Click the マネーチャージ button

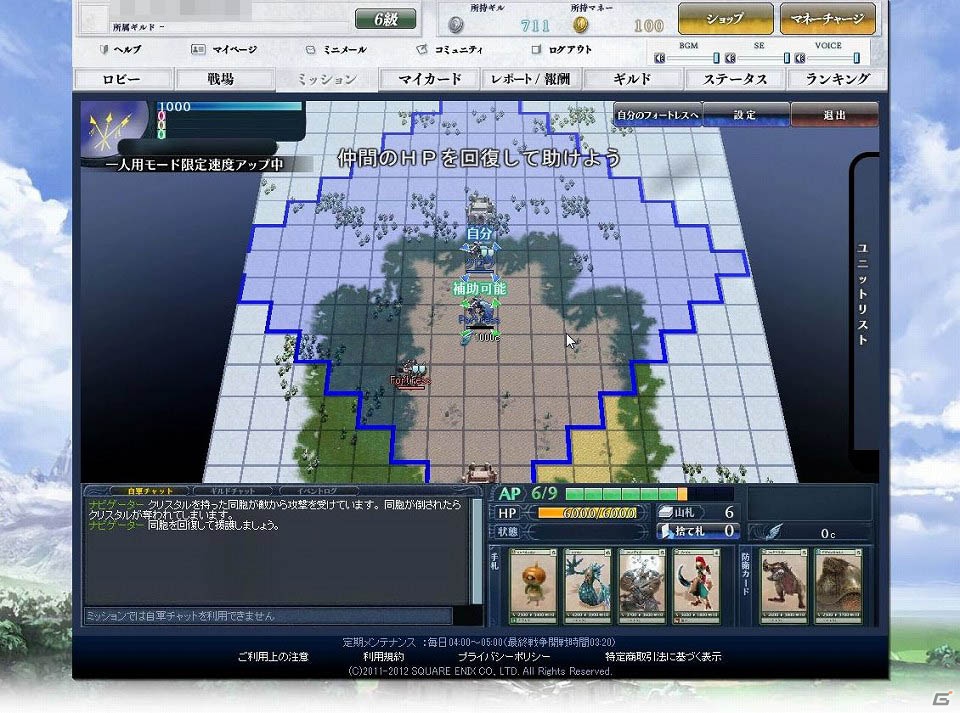[x=827, y=19]
